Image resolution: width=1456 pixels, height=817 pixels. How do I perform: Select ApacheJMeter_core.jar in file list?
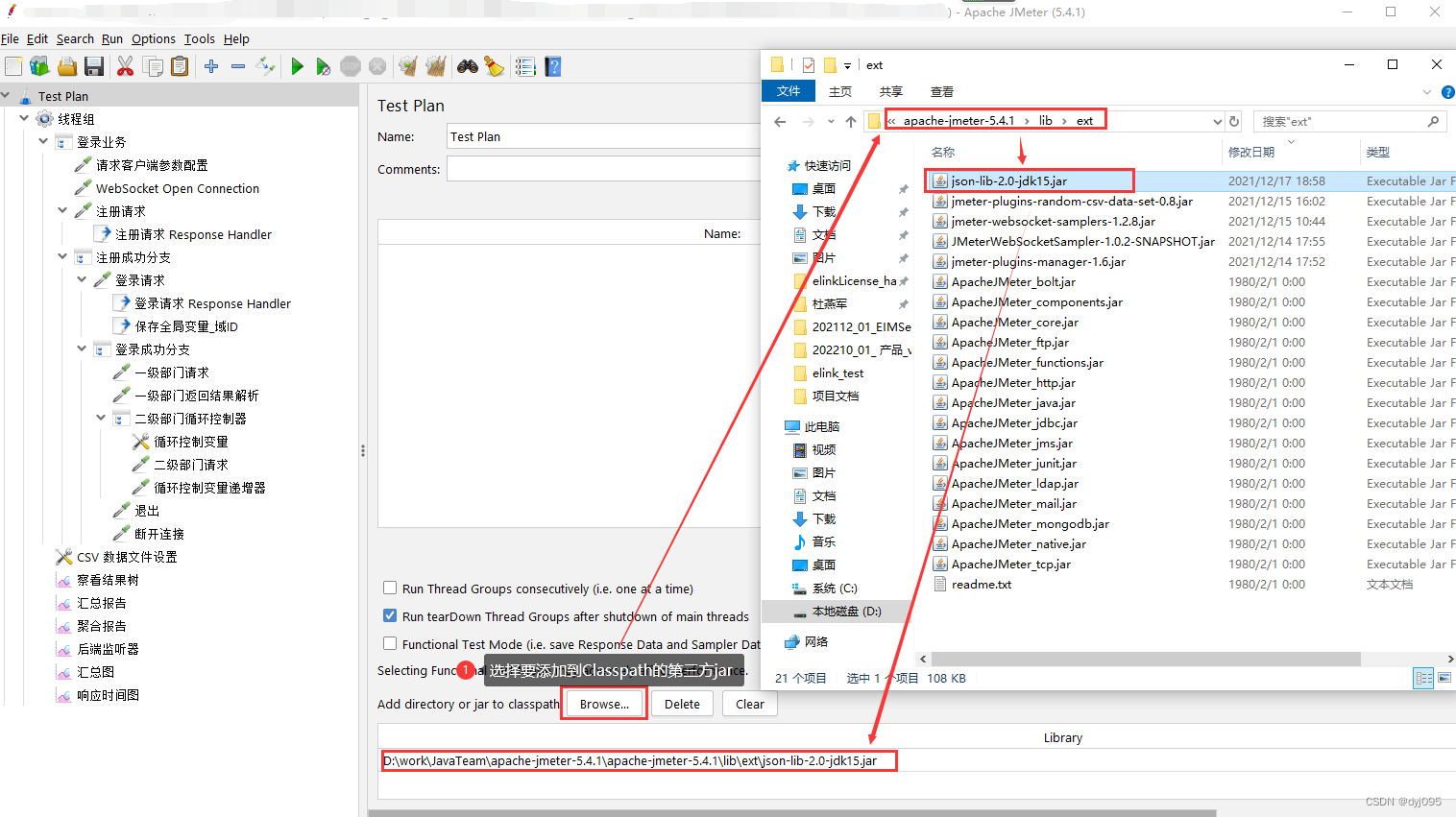coord(1014,322)
